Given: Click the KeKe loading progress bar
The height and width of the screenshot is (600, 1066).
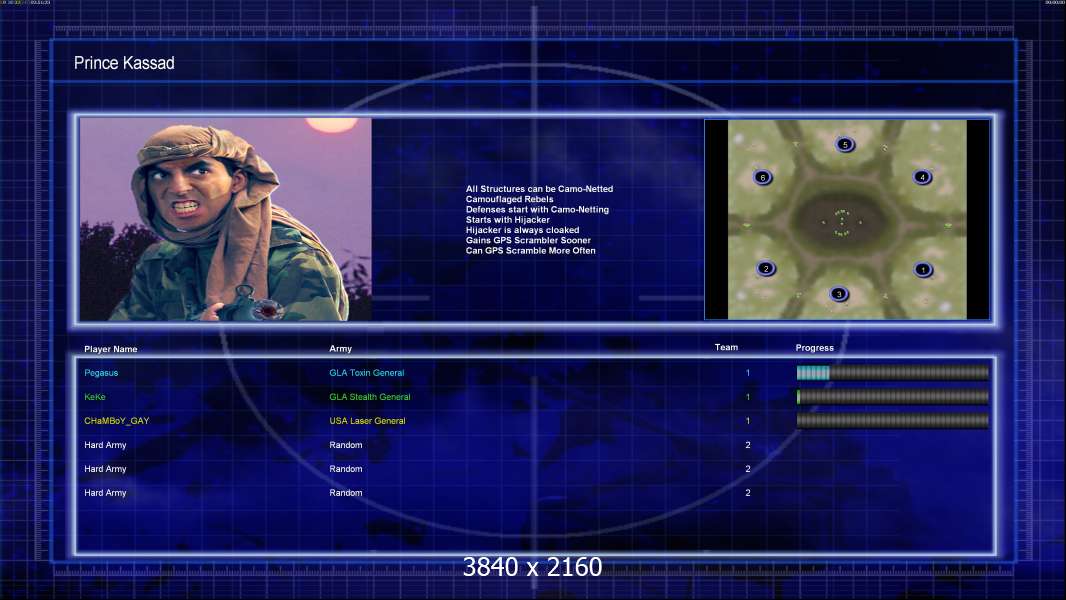Looking at the screenshot, I should tap(893, 397).
